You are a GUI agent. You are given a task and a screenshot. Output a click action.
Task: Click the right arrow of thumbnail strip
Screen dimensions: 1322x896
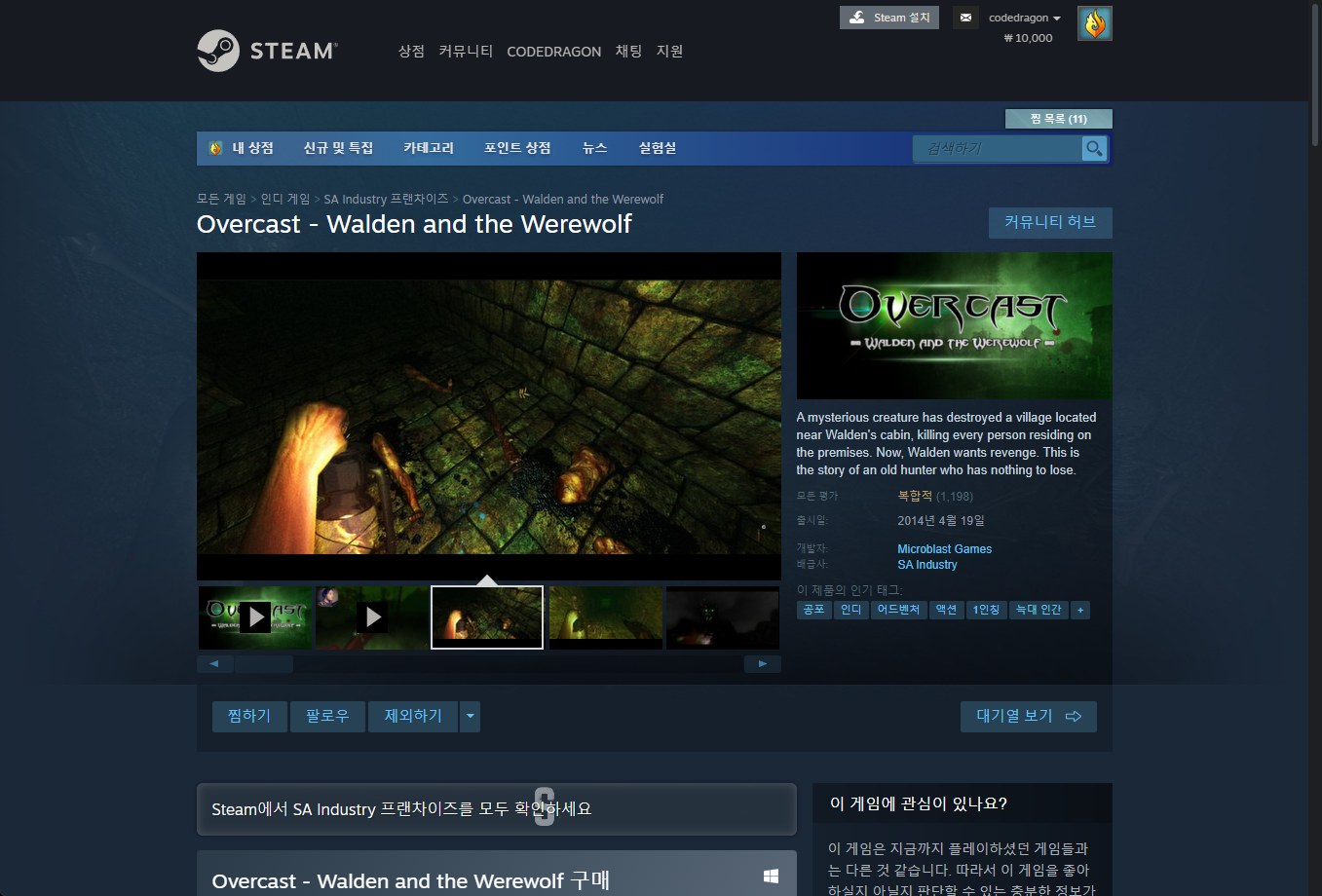(x=763, y=664)
